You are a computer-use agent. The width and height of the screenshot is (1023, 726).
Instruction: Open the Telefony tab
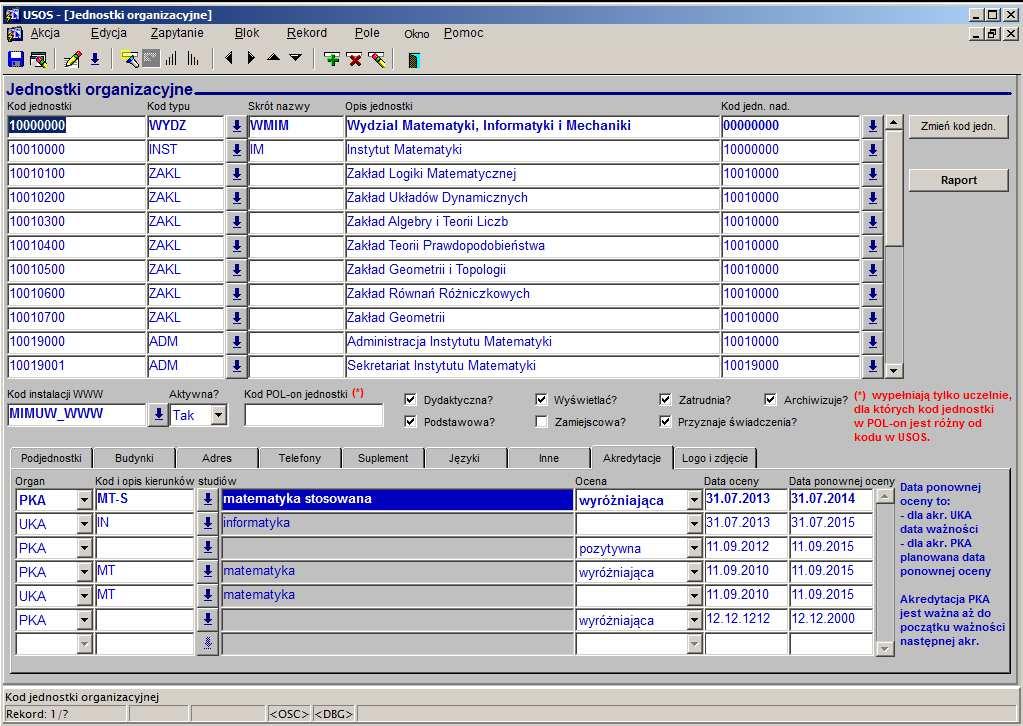(x=299, y=458)
